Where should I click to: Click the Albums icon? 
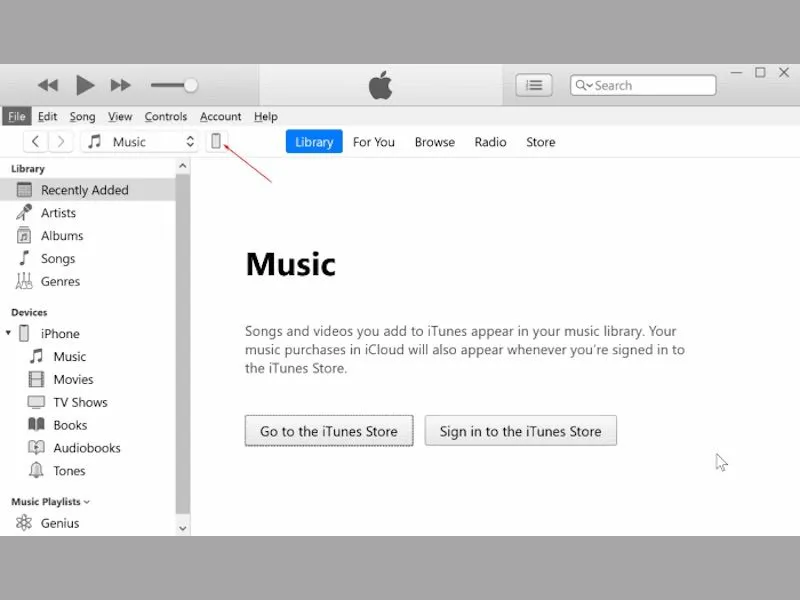coord(24,235)
